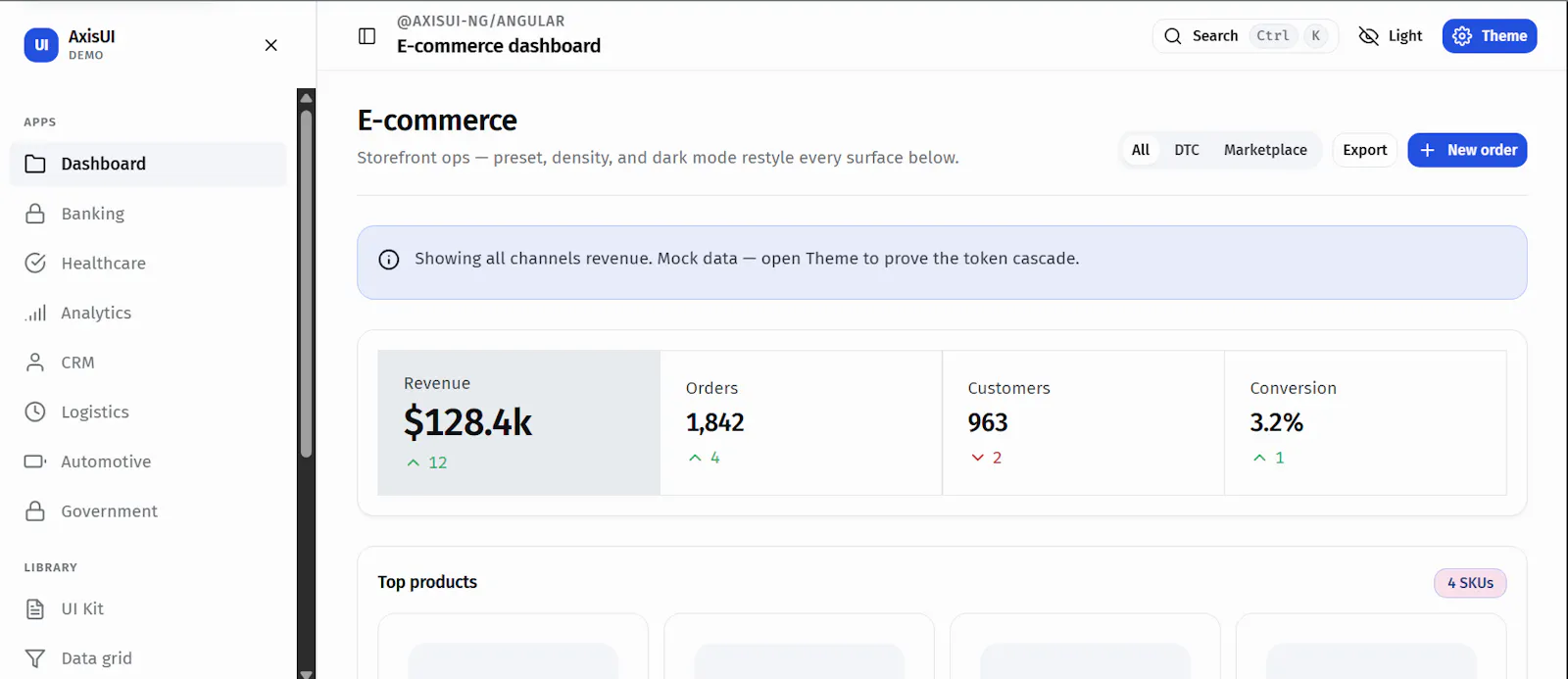Click the UI Kit document icon
The height and width of the screenshot is (679, 1568).
[35, 608]
